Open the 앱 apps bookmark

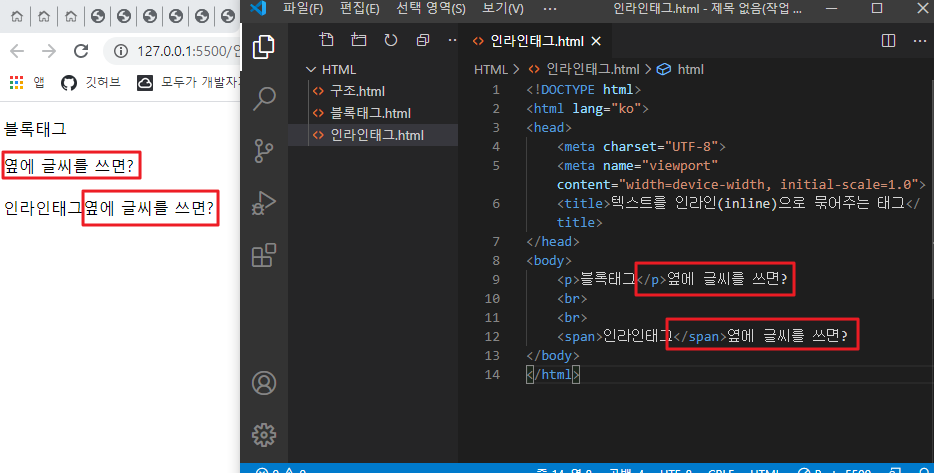coord(27,82)
